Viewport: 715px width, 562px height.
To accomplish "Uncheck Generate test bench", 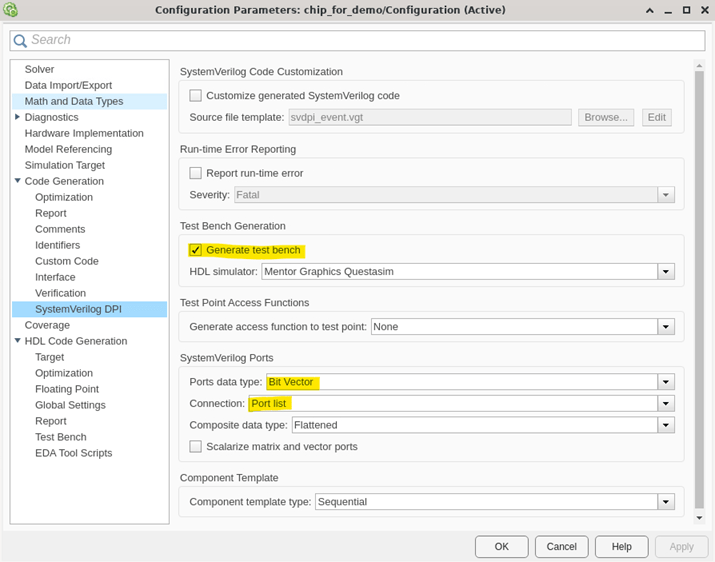I will coord(196,250).
